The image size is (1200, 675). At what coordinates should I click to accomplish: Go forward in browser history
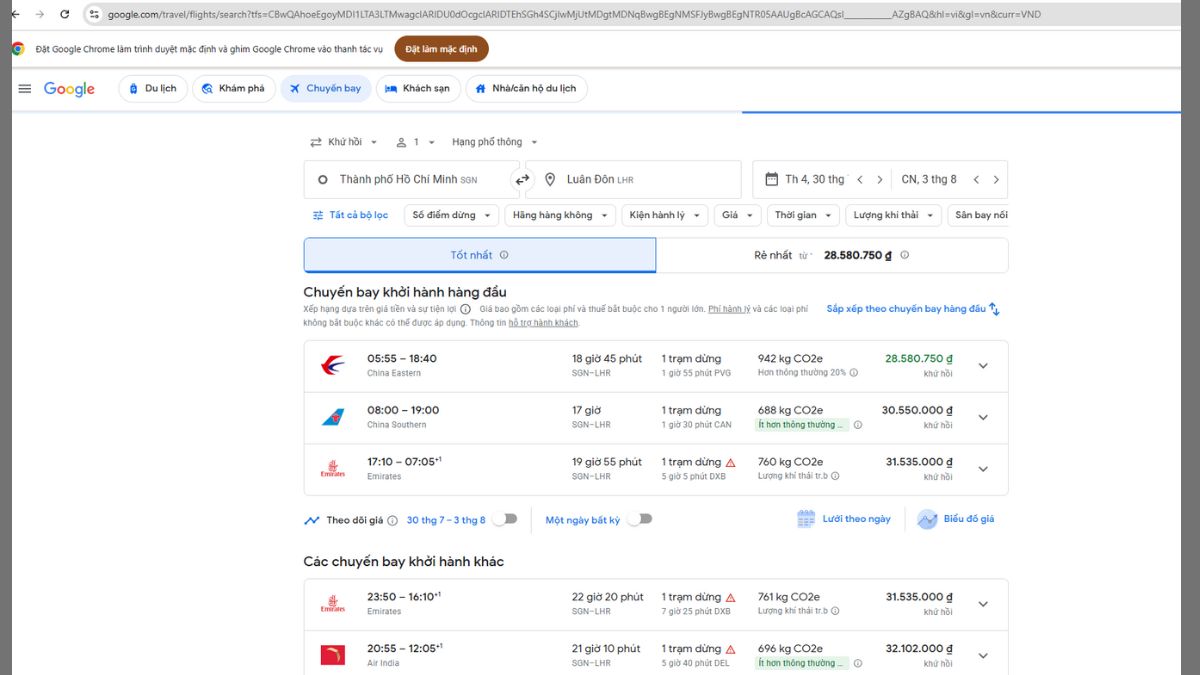click(x=40, y=14)
